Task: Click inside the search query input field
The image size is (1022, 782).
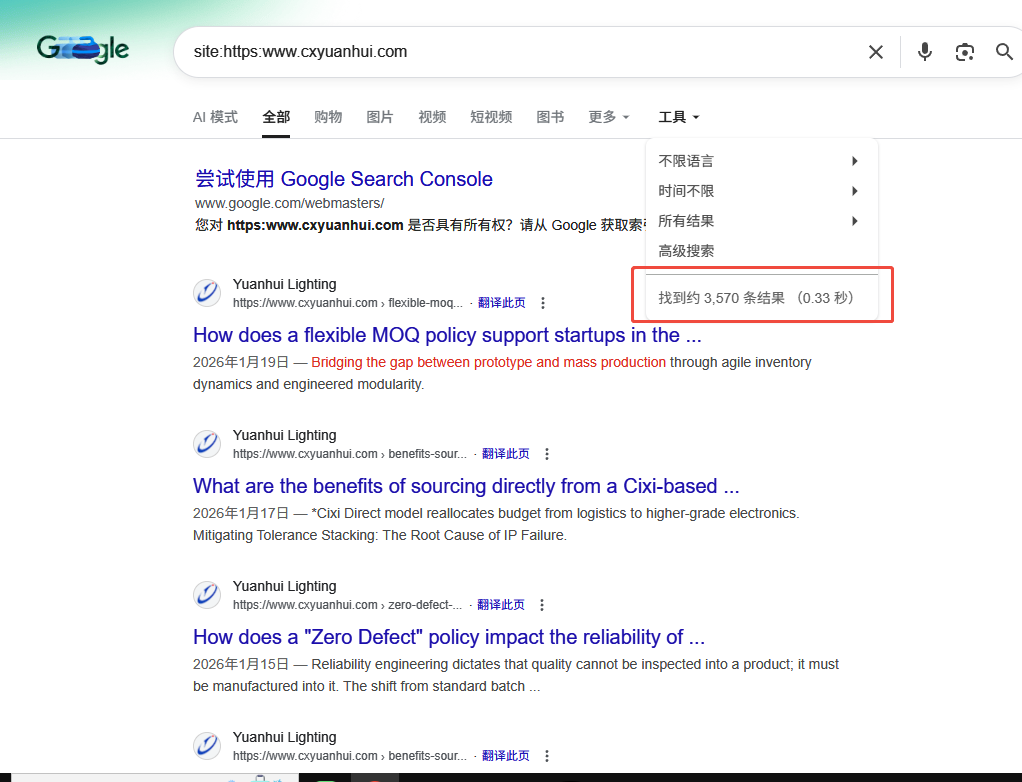Action: click(520, 52)
